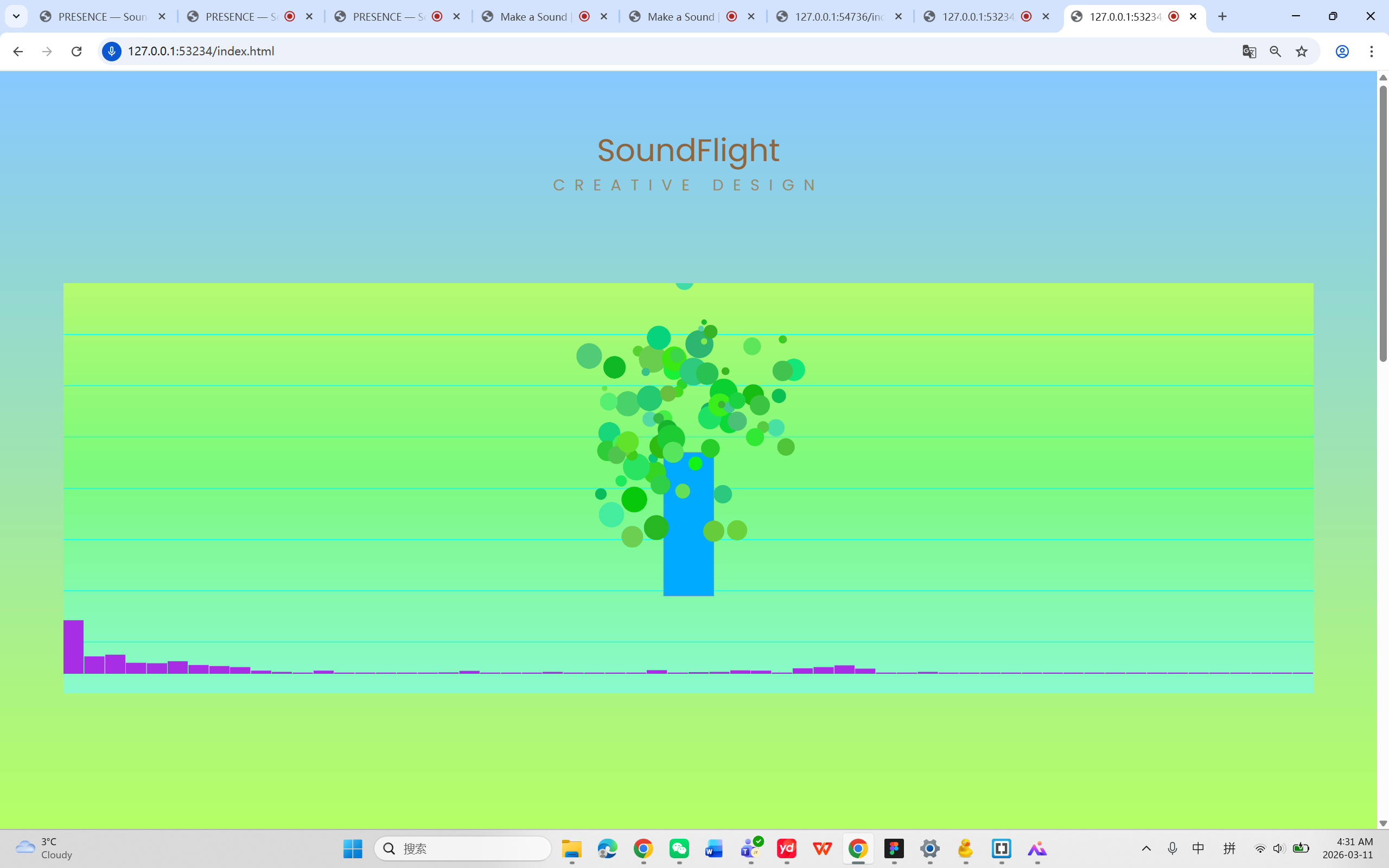Viewport: 1389px width, 868px height.
Task: Reload the SoundFlight page
Action: (x=77, y=51)
